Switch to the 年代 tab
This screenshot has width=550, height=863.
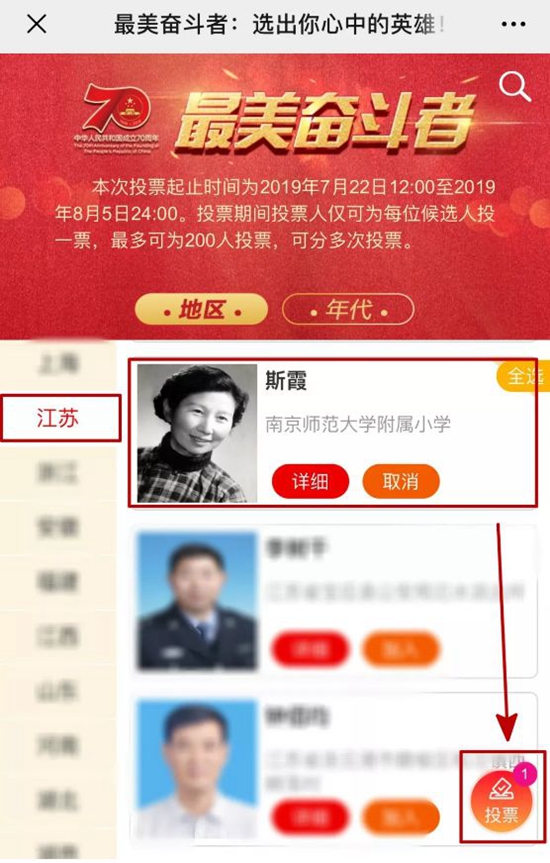(348, 310)
